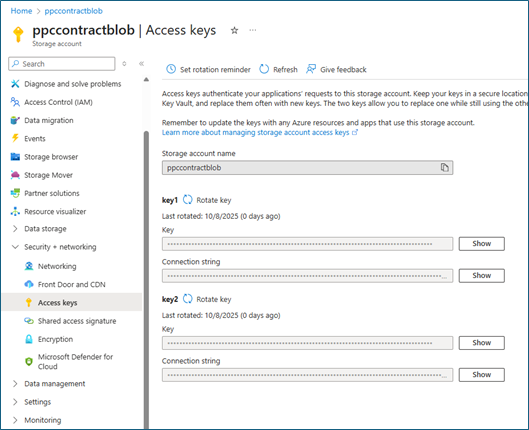Open Front Door and CDN page

[x=72, y=284]
